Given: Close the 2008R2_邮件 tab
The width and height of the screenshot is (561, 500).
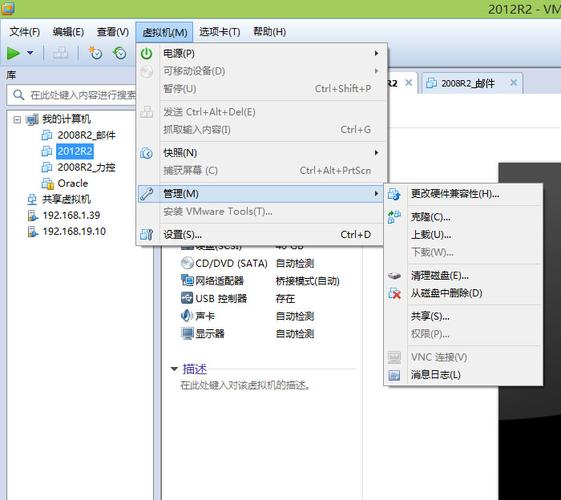Looking at the screenshot, I should click(513, 83).
